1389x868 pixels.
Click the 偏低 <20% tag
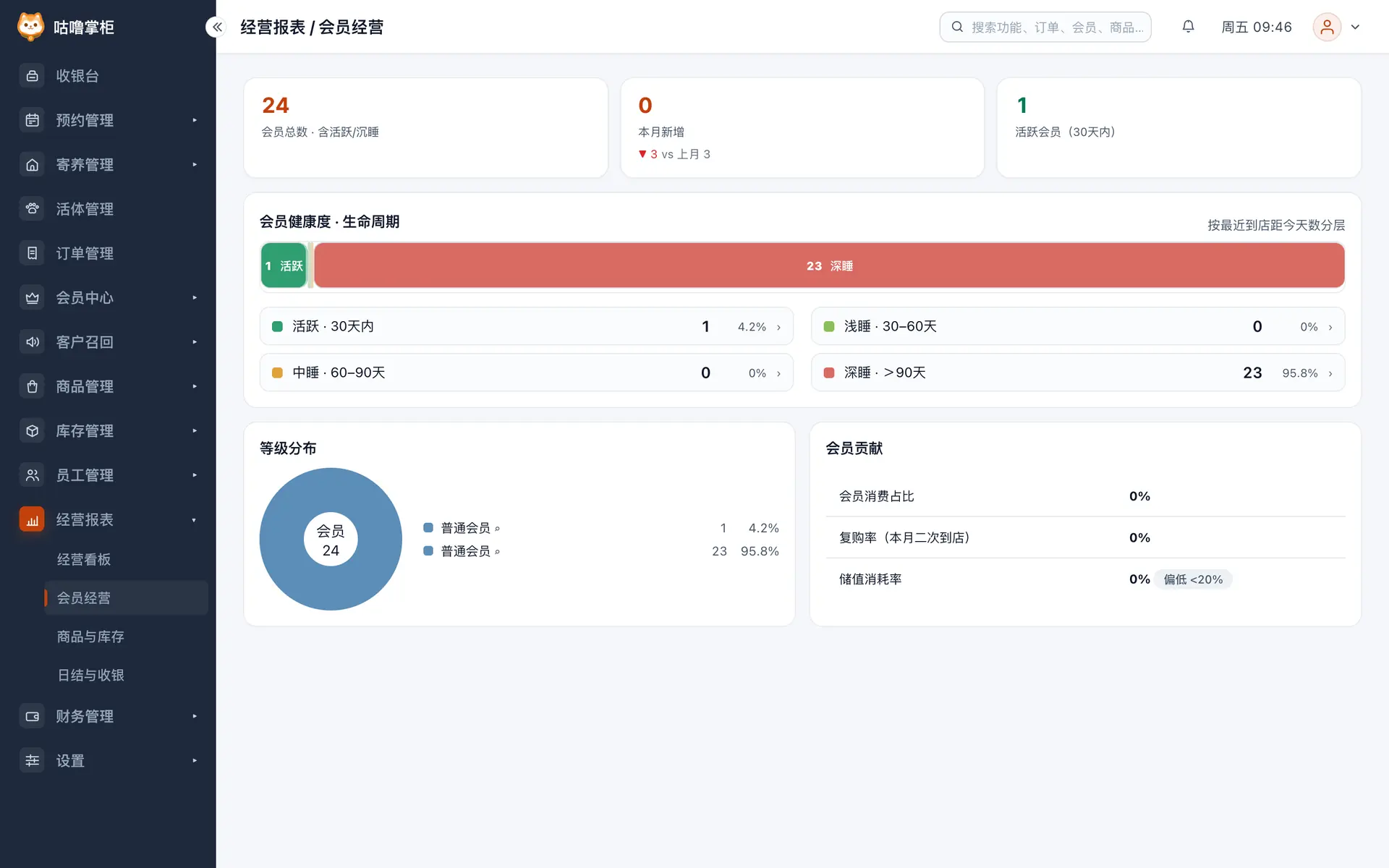1193,579
